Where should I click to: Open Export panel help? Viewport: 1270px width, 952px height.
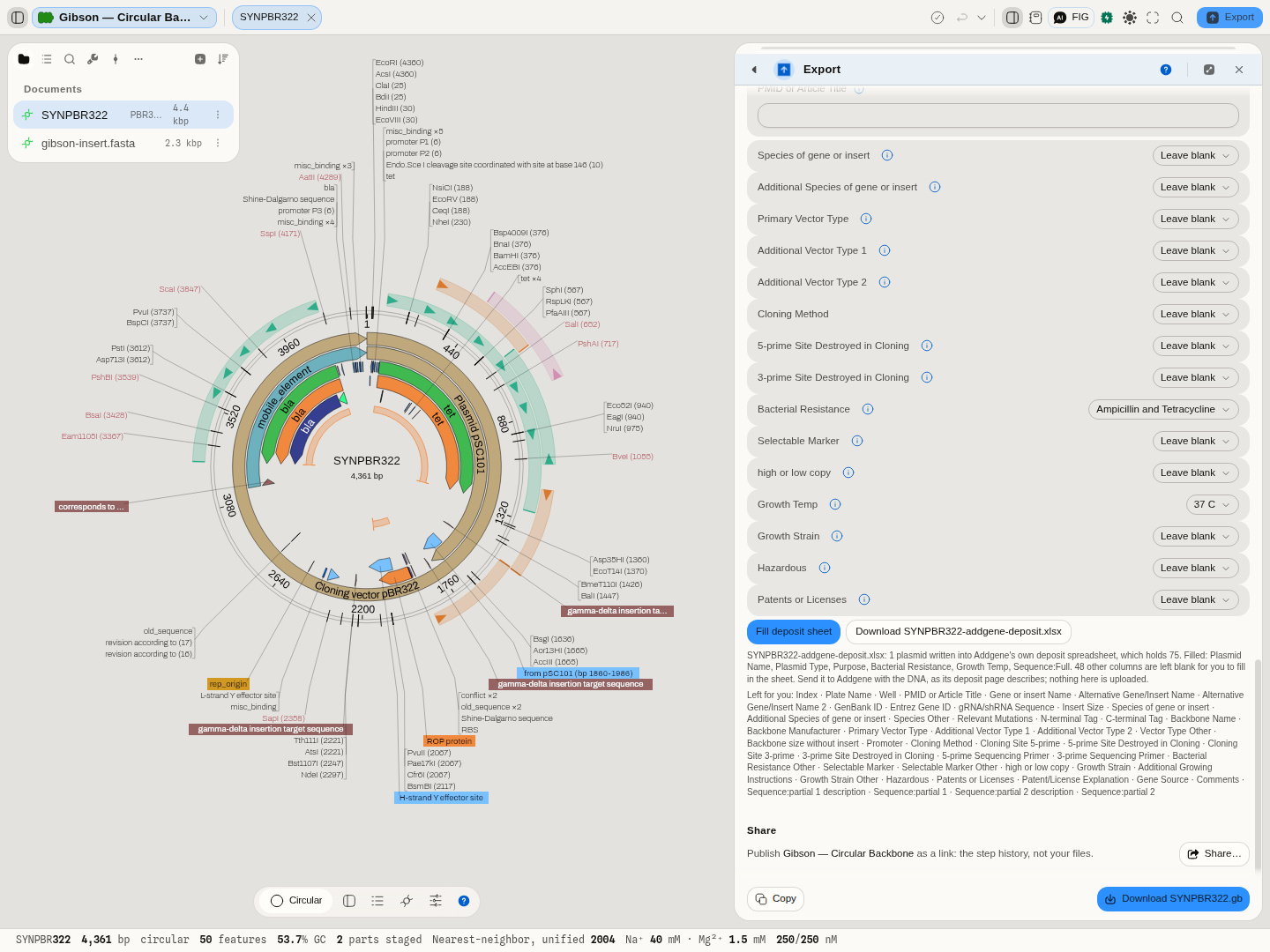(x=1166, y=70)
